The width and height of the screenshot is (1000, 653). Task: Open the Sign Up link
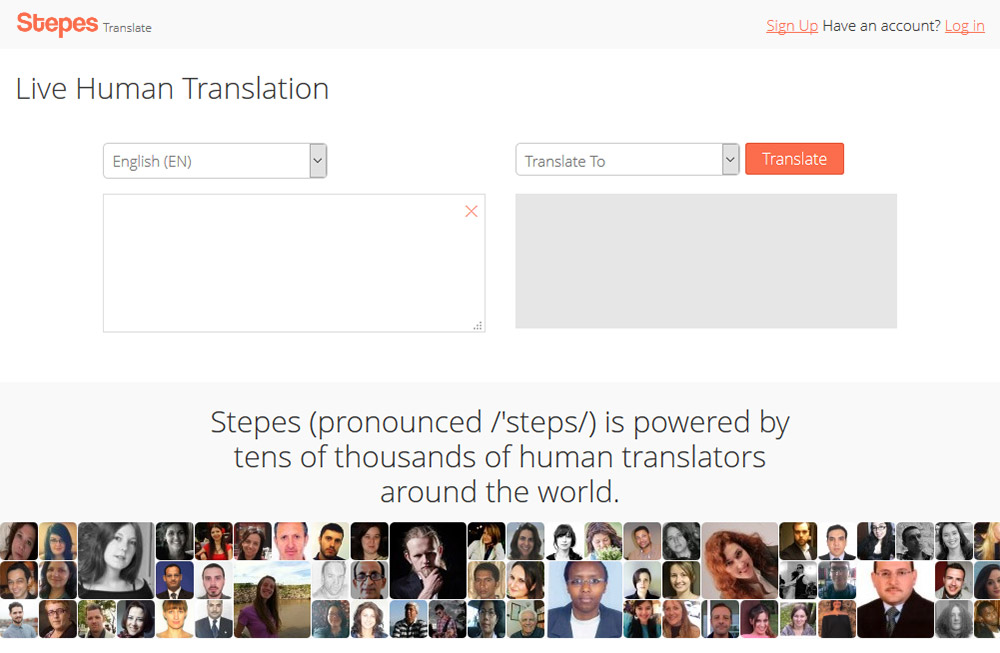(x=791, y=26)
